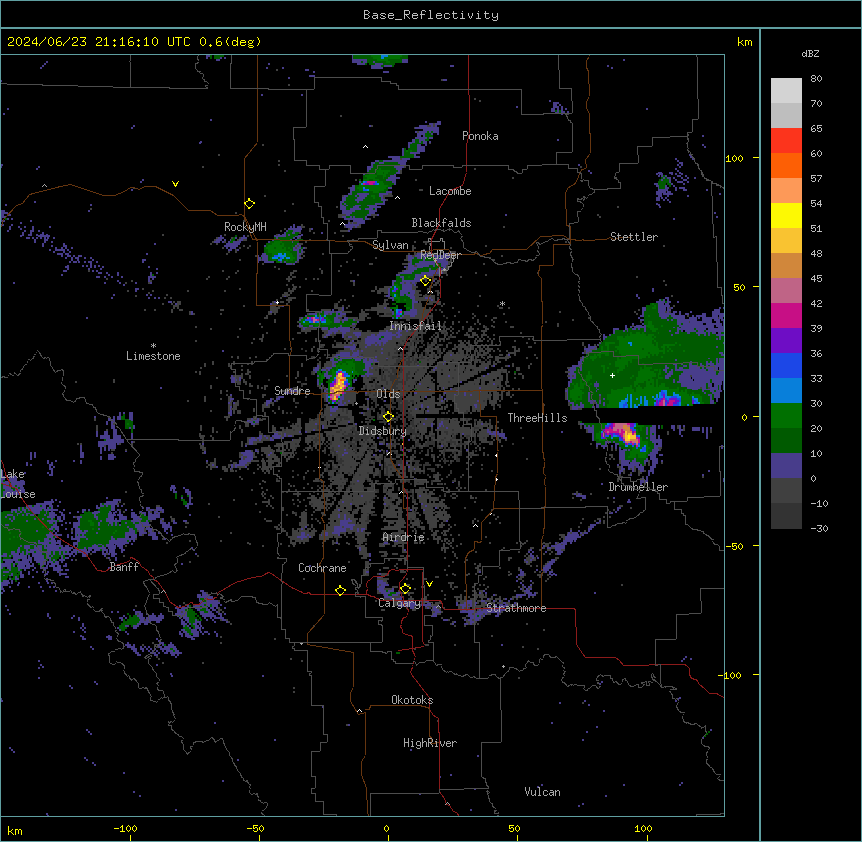This screenshot has width=862, height=842.
Task: Click the Lacombe city label
Action: click(x=450, y=191)
